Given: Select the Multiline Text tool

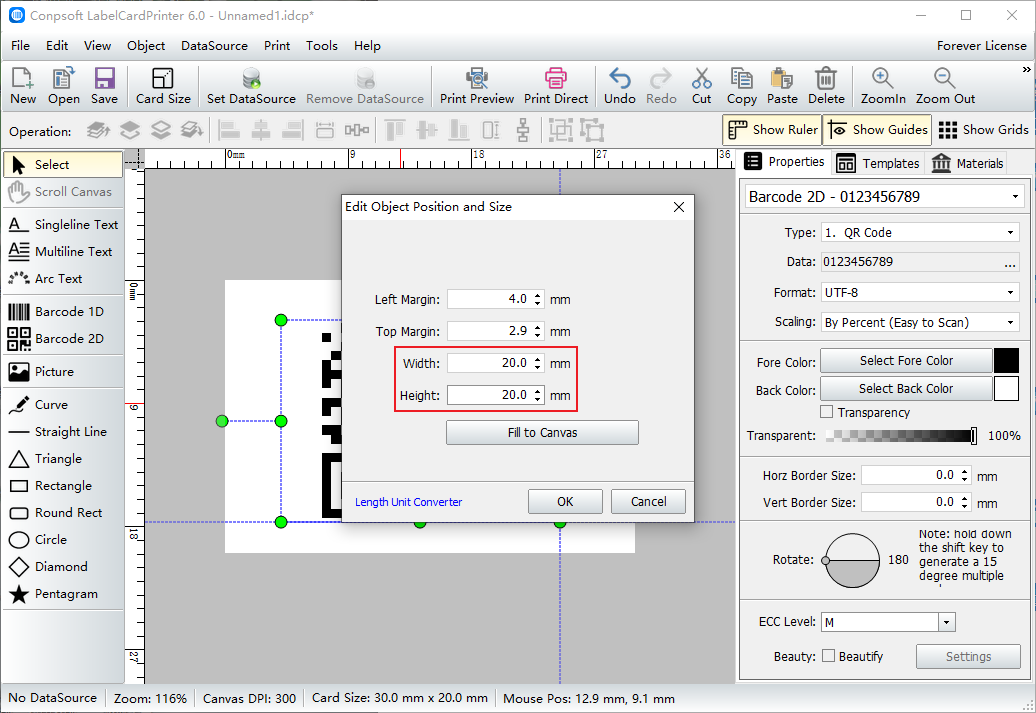Looking at the screenshot, I should coord(63,252).
